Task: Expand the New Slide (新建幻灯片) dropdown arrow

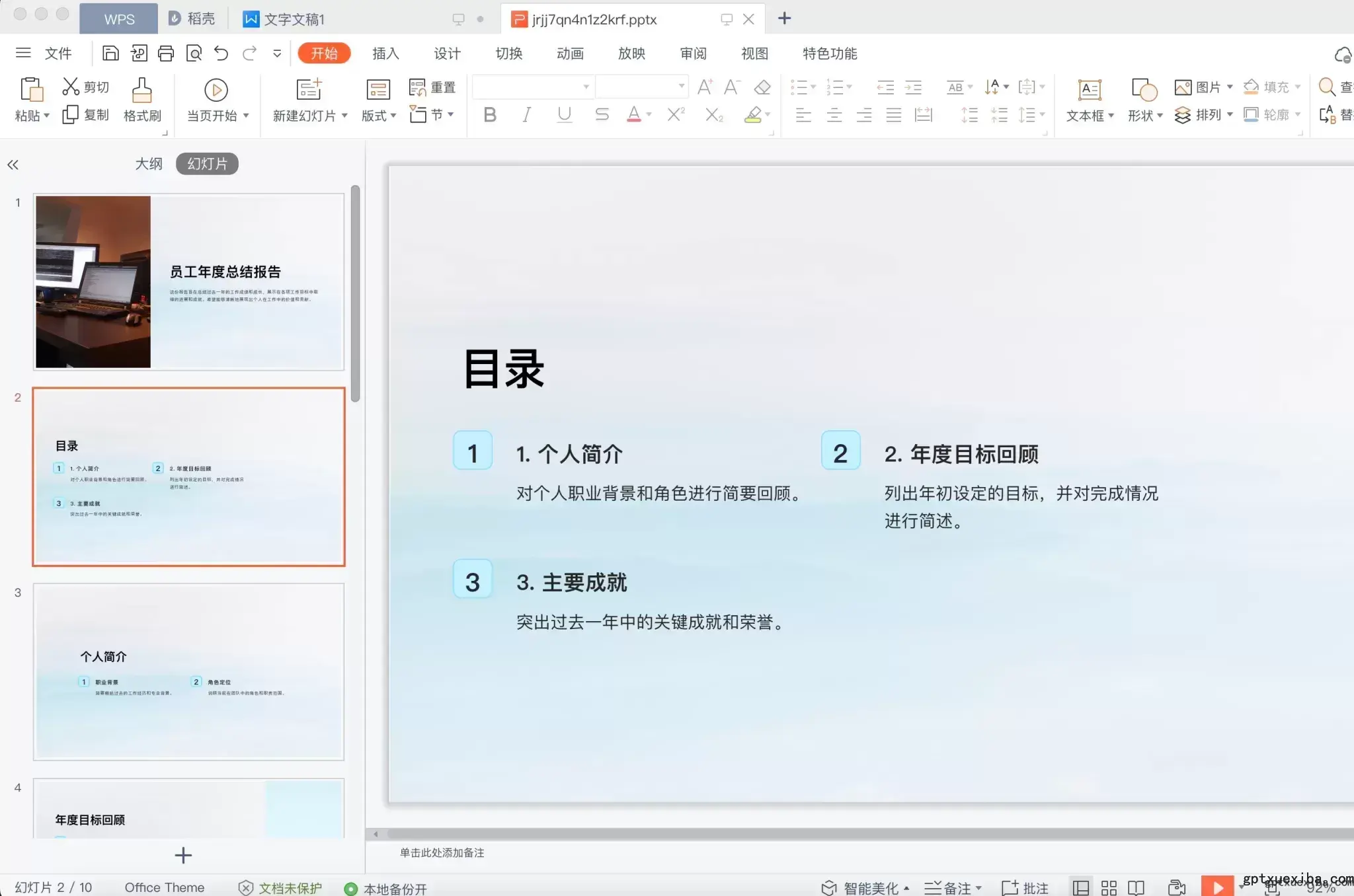Action: click(344, 116)
